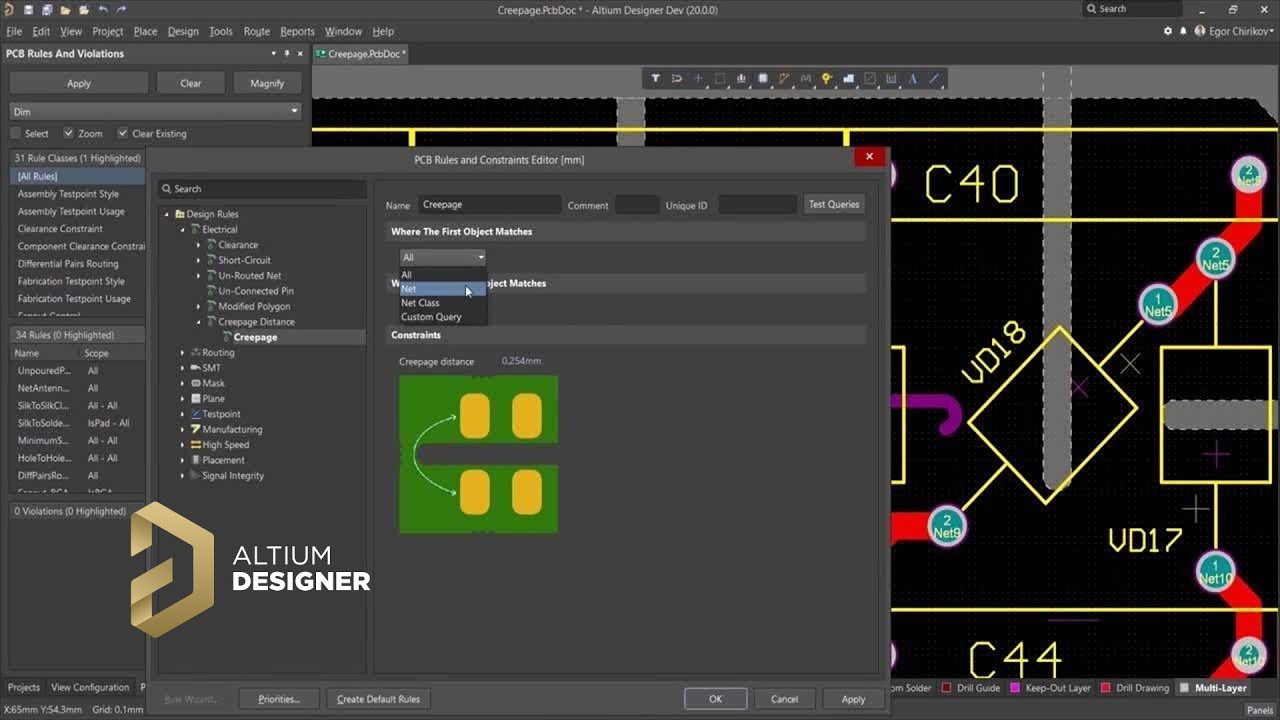
Task: Click the Save All icon in the title bar
Action: point(47,10)
